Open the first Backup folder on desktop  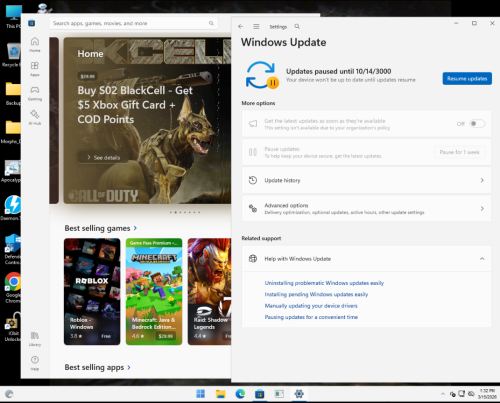pyautogui.click(x=13, y=94)
